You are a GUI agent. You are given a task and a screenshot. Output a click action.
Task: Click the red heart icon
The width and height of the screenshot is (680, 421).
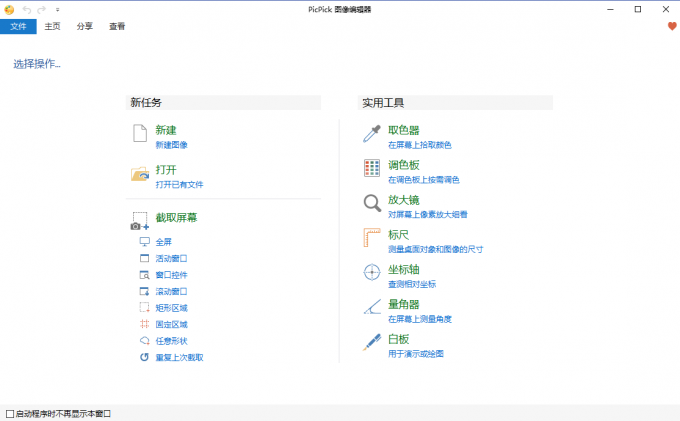point(672,26)
